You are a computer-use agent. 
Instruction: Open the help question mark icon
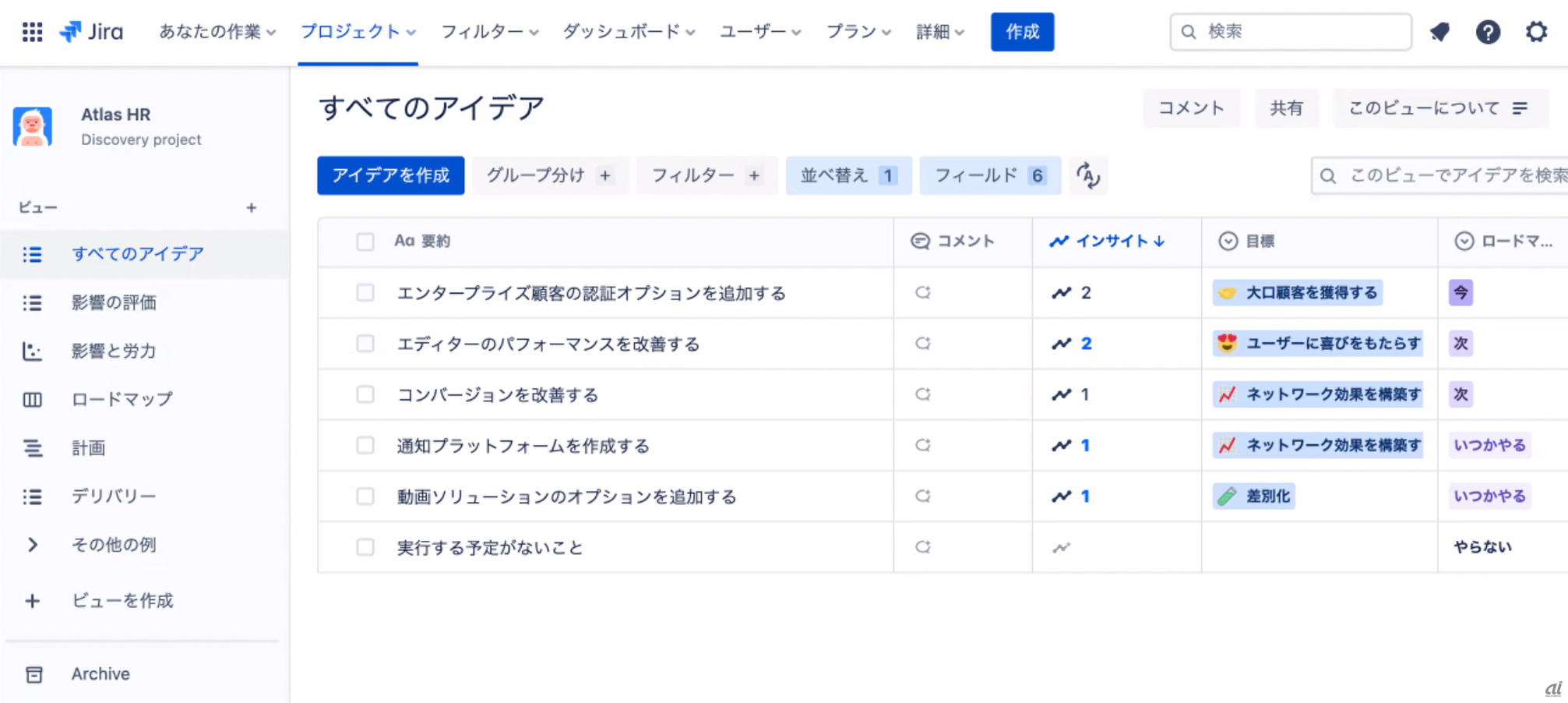point(1488,32)
